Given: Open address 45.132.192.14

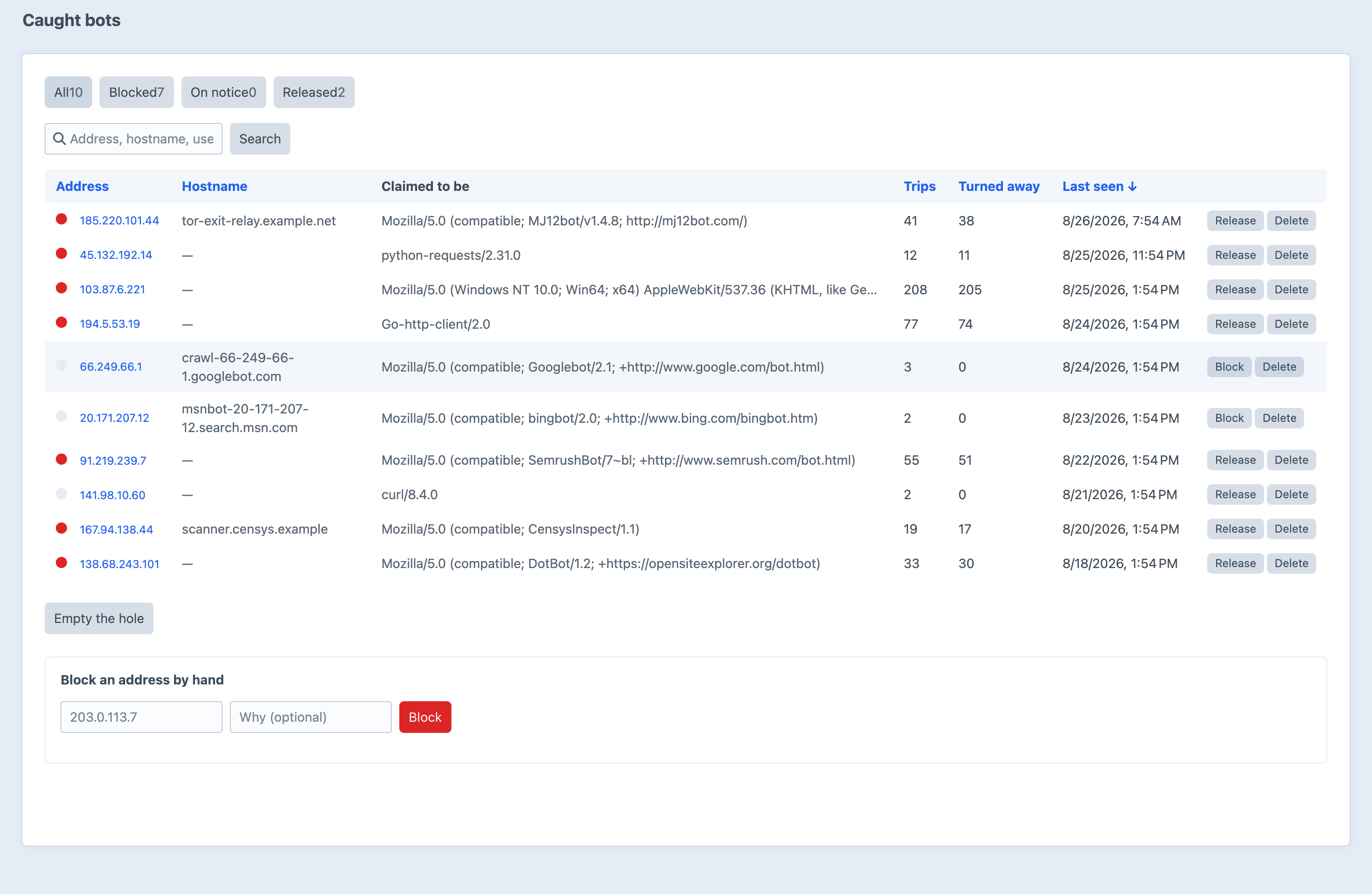Looking at the screenshot, I should click(116, 255).
